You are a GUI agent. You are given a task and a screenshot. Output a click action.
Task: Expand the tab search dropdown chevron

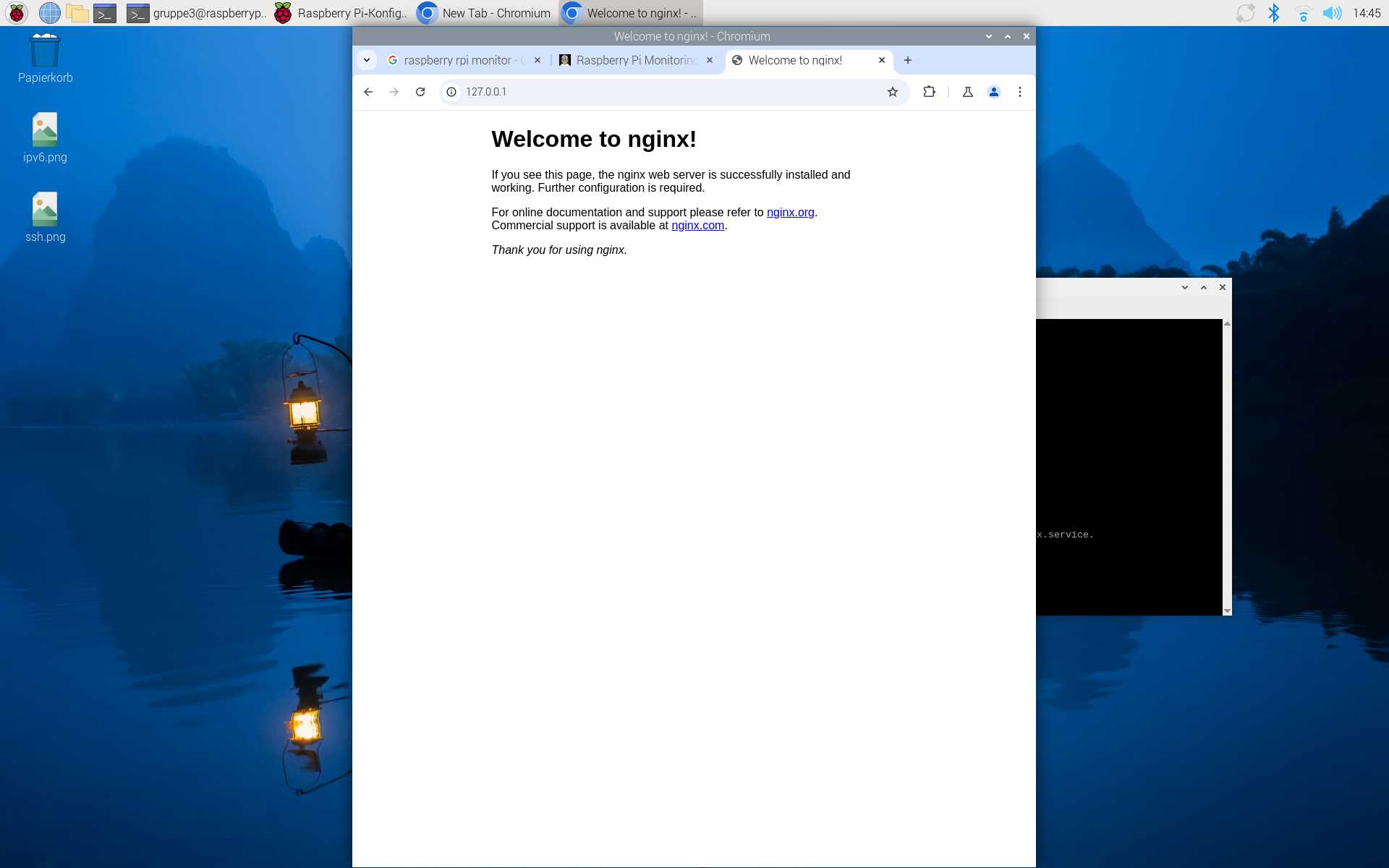click(367, 60)
